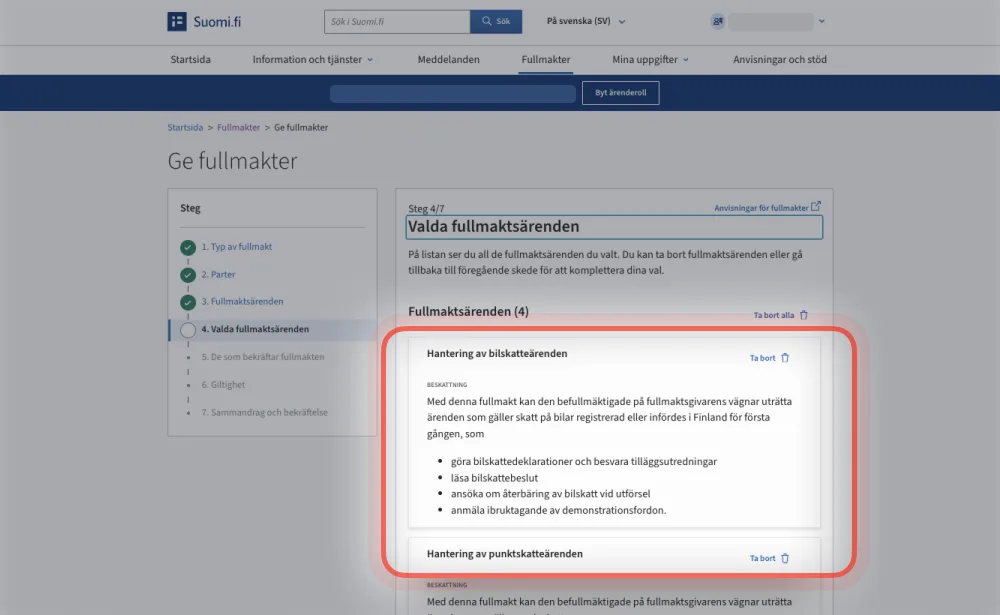Select step 4. Valda fullmaktsärenden
The height and width of the screenshot is (615, 1000).
click(255, 329)
